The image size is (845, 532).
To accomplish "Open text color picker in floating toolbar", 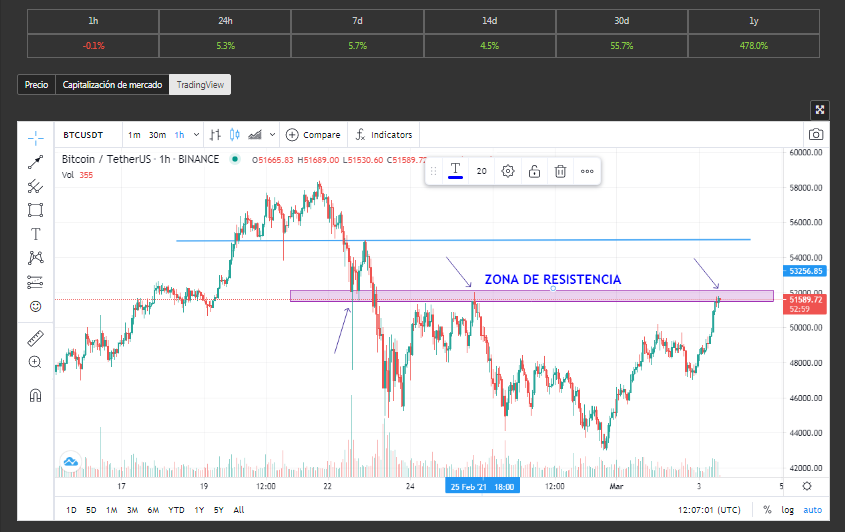I will (x=455, y=171).
